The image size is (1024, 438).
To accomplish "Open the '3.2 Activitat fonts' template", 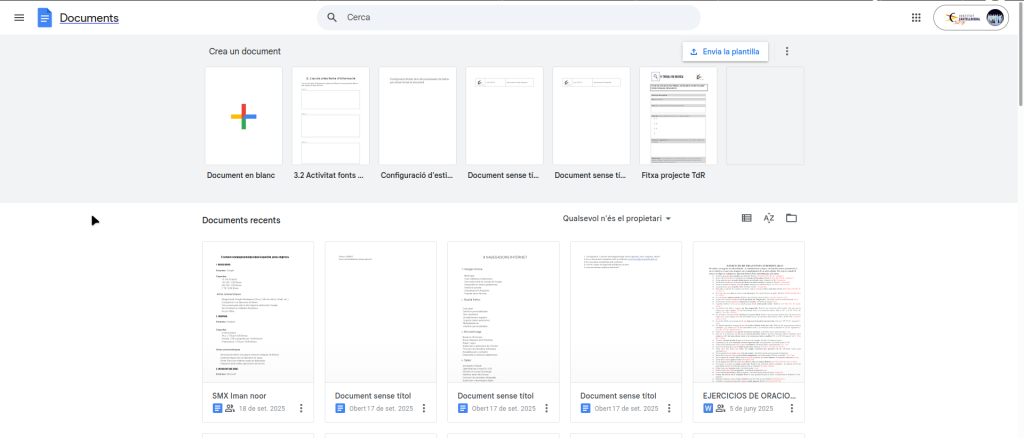I will point(330,116).
